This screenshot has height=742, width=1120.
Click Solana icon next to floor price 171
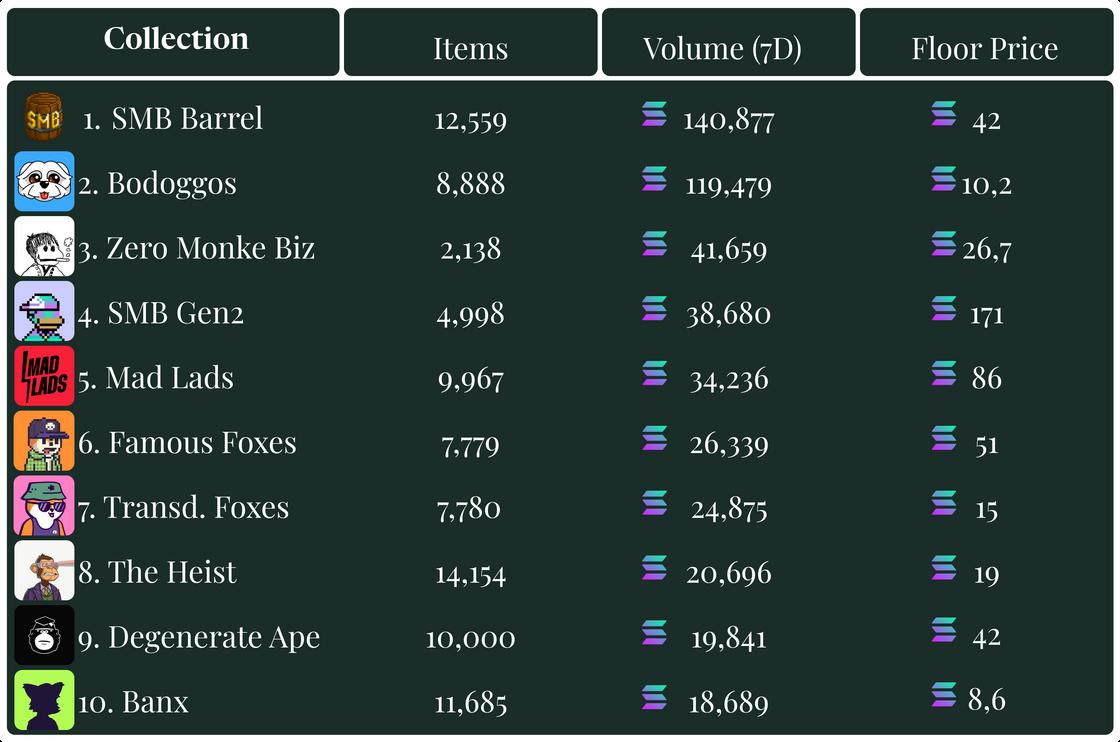click(x=943, y=309)
